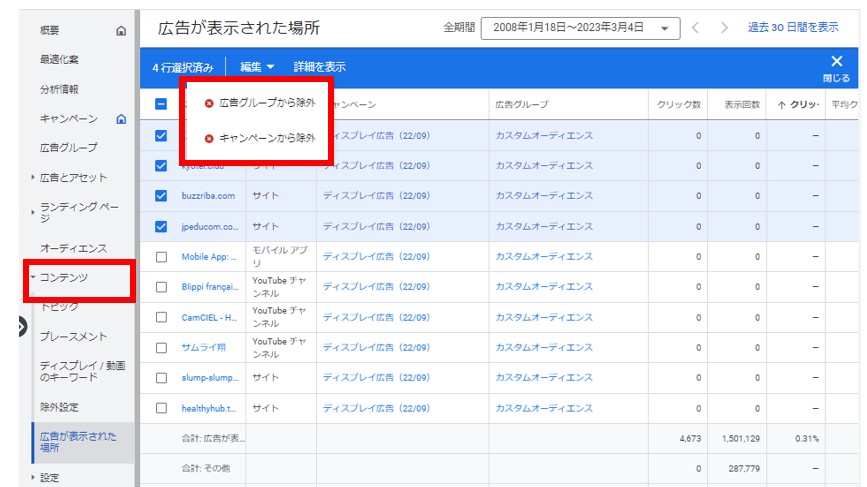Open 広告が表示された場所 in the sidebar
Screen dimensions: 867x487
click(x=78, y=442)
